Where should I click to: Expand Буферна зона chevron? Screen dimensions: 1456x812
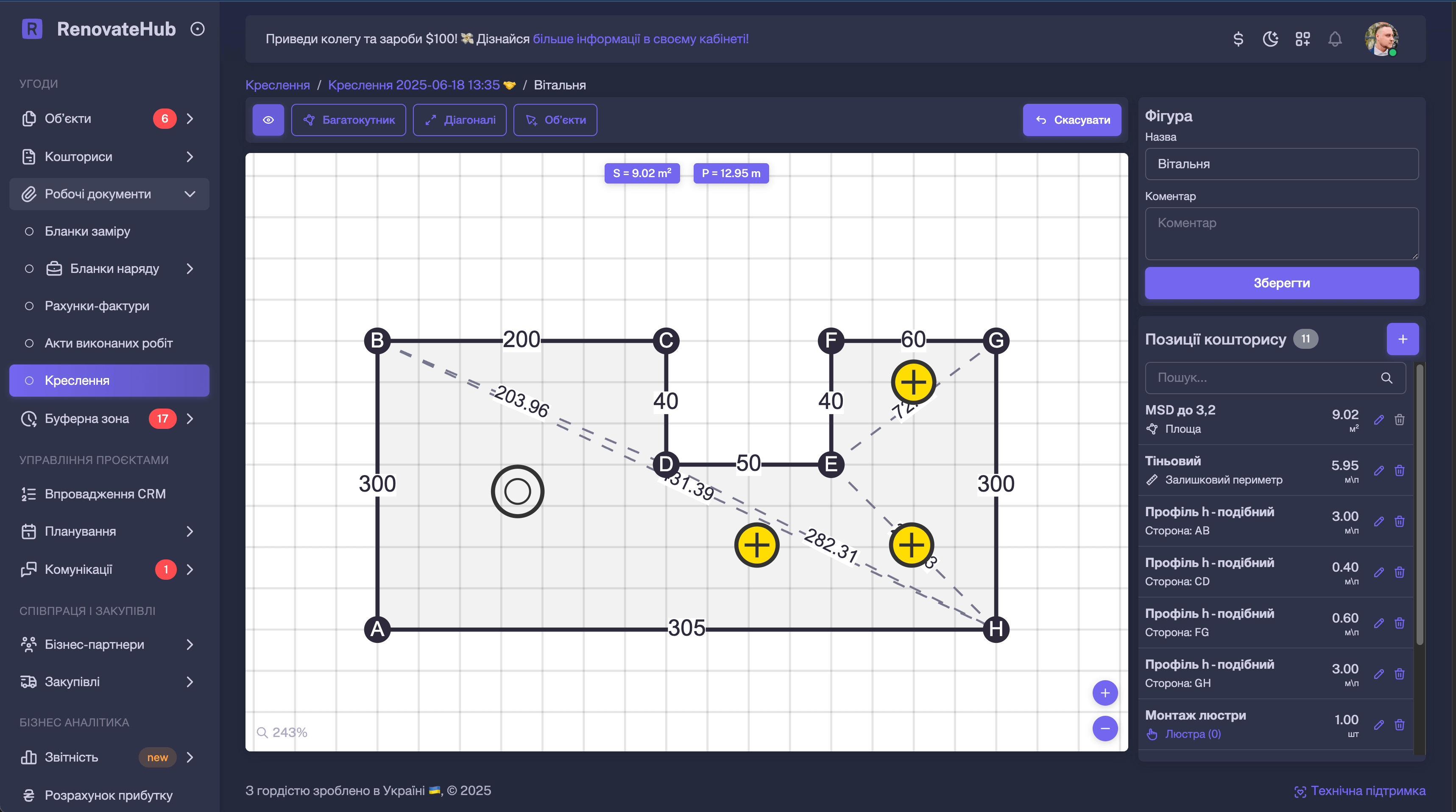click(190, 419)
